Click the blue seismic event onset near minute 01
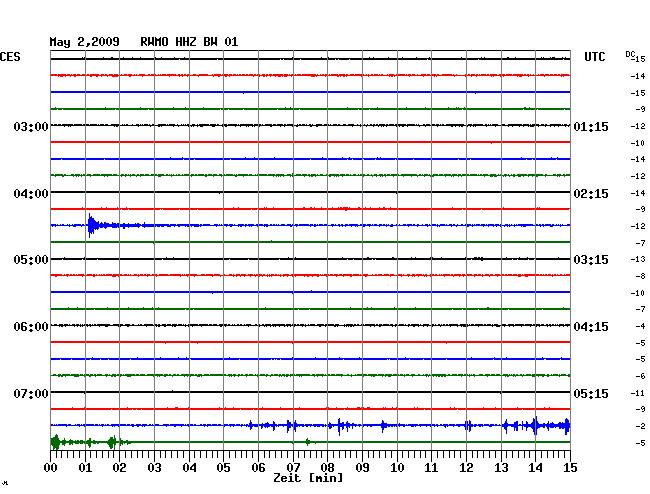 coord(91,225)
